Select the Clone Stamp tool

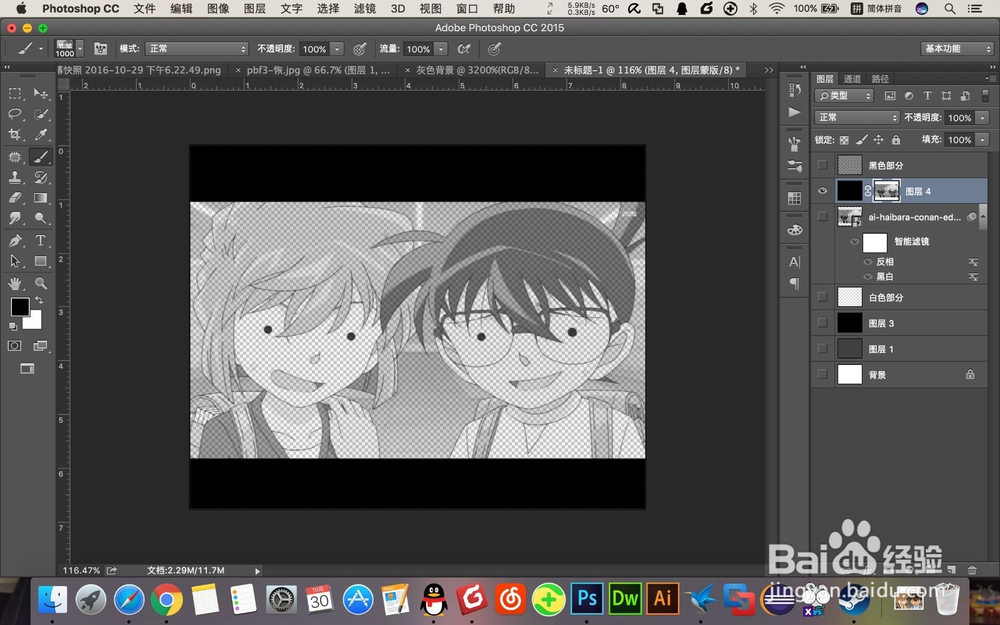(15, 177)
